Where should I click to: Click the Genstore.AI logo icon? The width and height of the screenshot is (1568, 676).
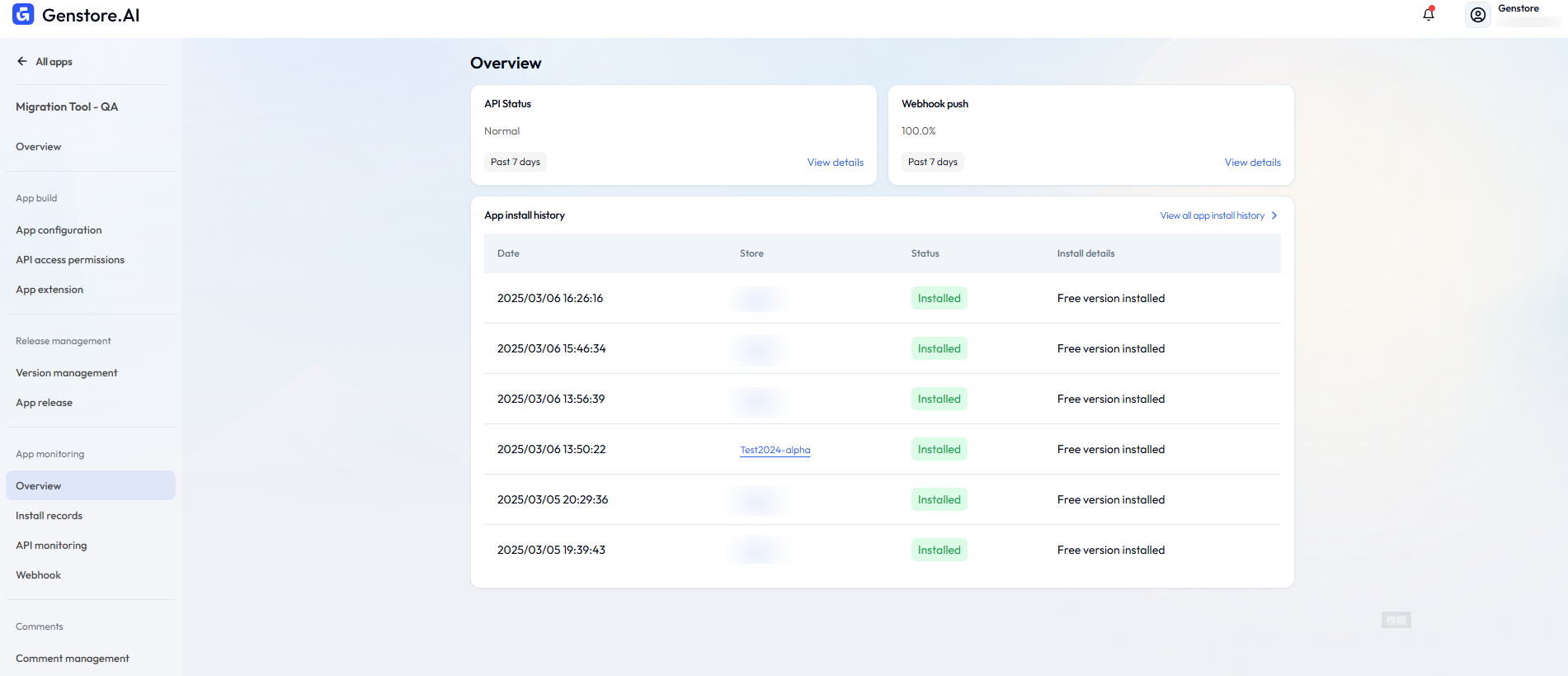[23, 14]
